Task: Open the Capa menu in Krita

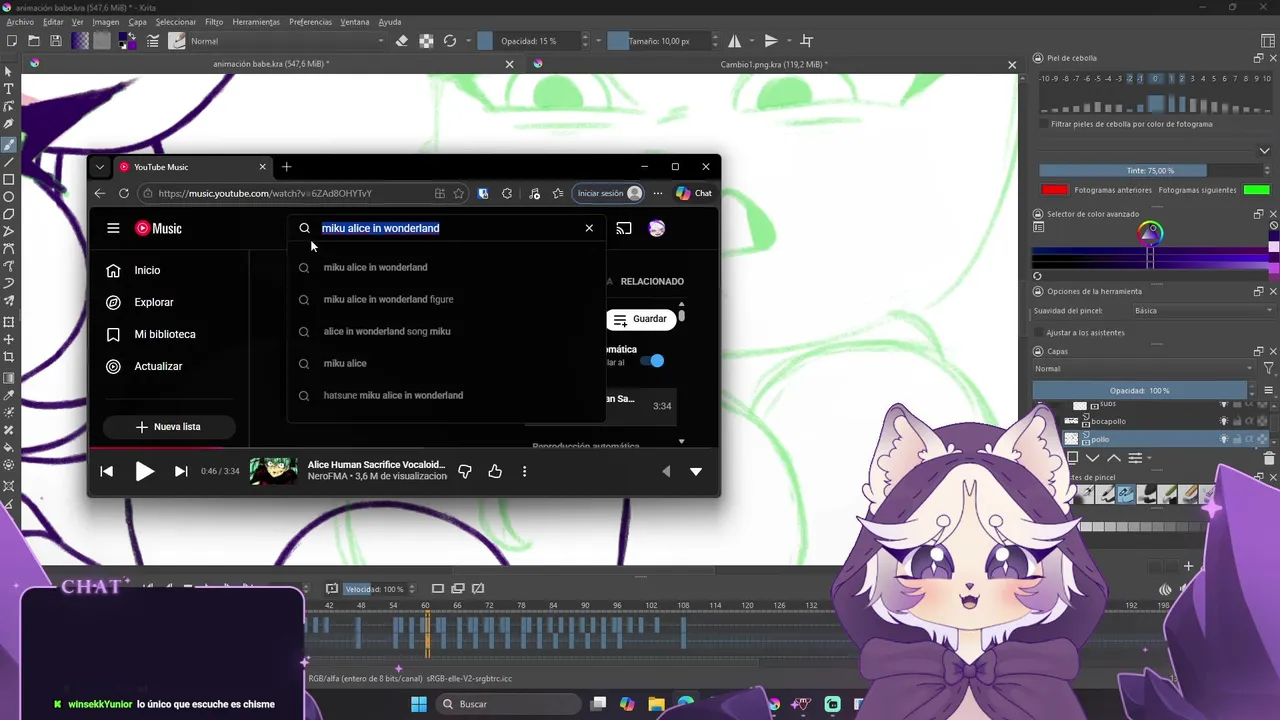Action: [137, 22]
